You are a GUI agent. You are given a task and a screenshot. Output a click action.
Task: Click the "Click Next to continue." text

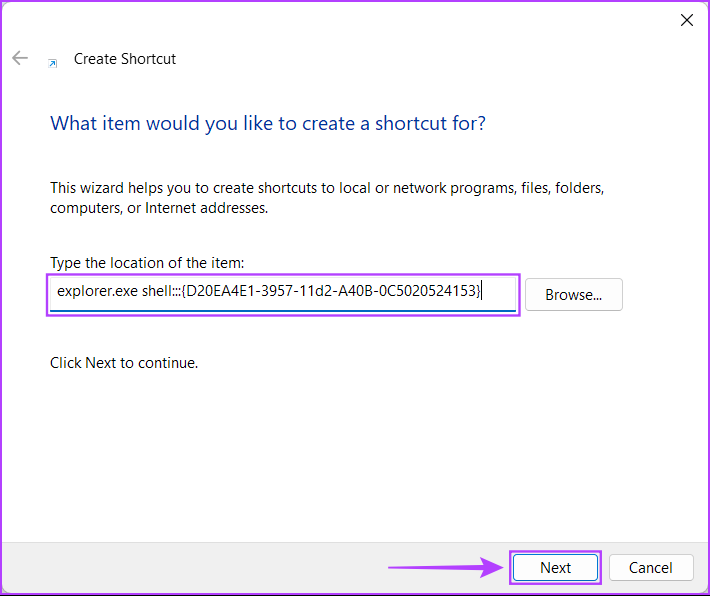(124, 363)
